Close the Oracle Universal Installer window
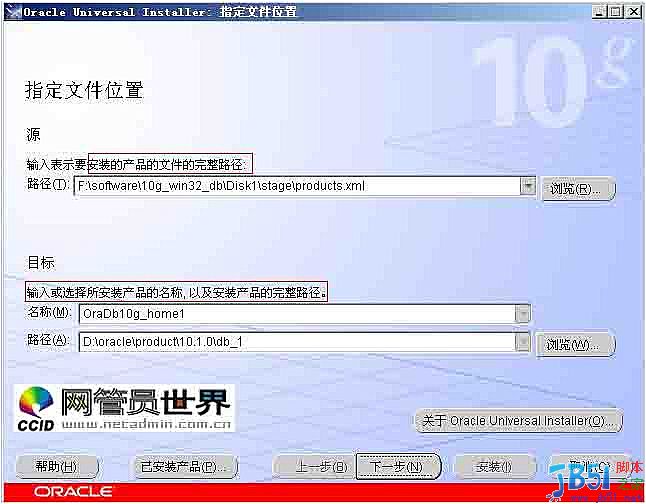 (x=634, y=11)
